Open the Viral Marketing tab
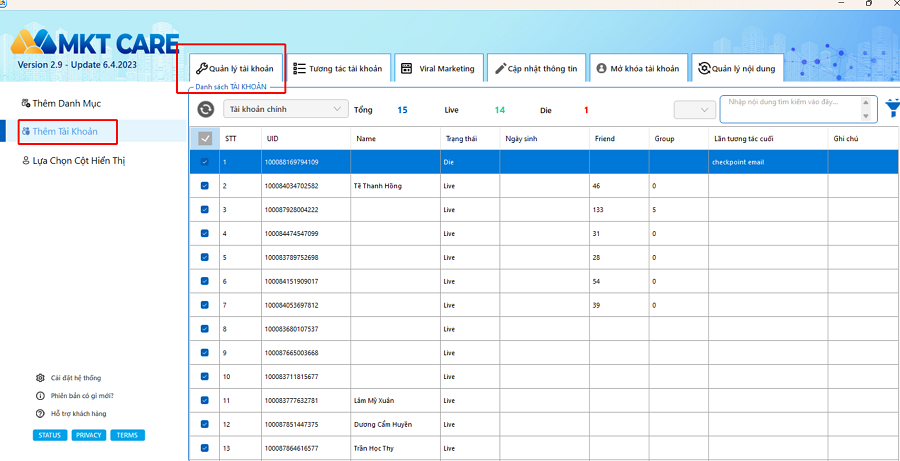The image size is (900, 461). coord(439,69)
